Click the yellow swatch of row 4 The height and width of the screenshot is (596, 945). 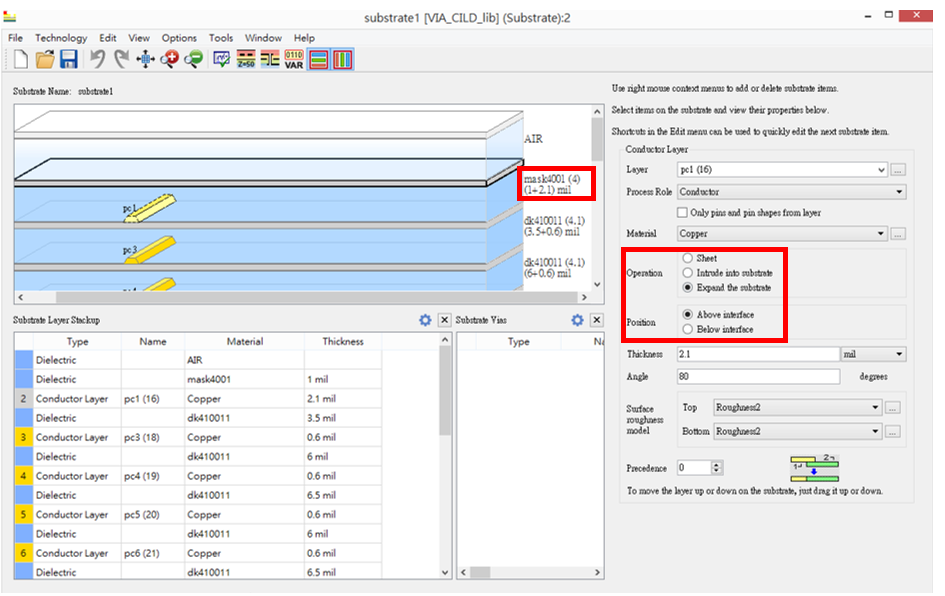(24, 475)
